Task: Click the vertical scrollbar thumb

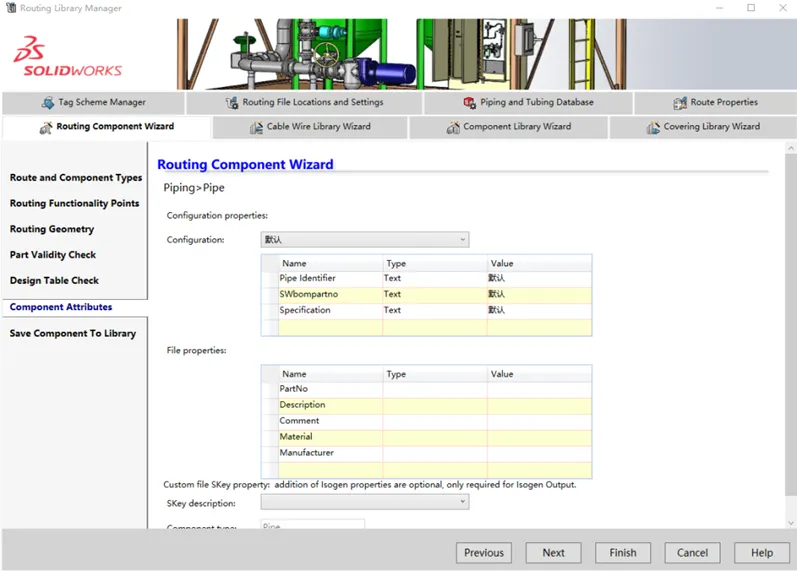Action: pos(790,325)
